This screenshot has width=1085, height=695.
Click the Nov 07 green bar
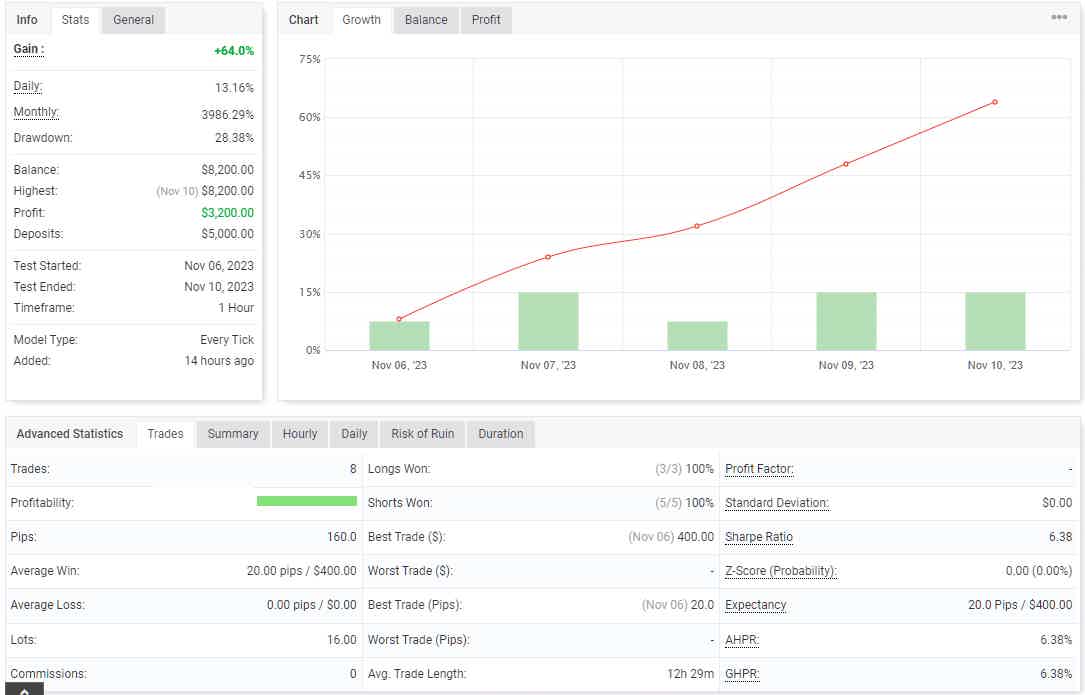548,321
